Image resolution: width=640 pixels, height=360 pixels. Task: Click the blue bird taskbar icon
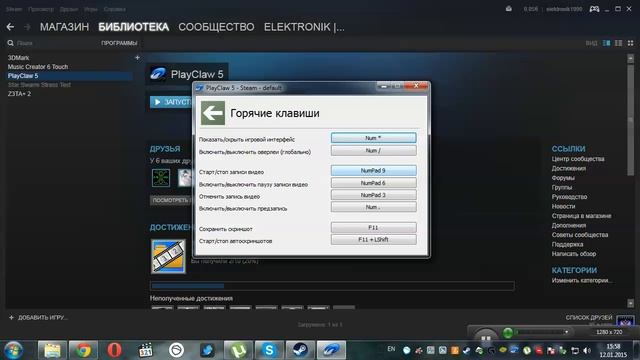pyautogui.click(x=207, y=350)
